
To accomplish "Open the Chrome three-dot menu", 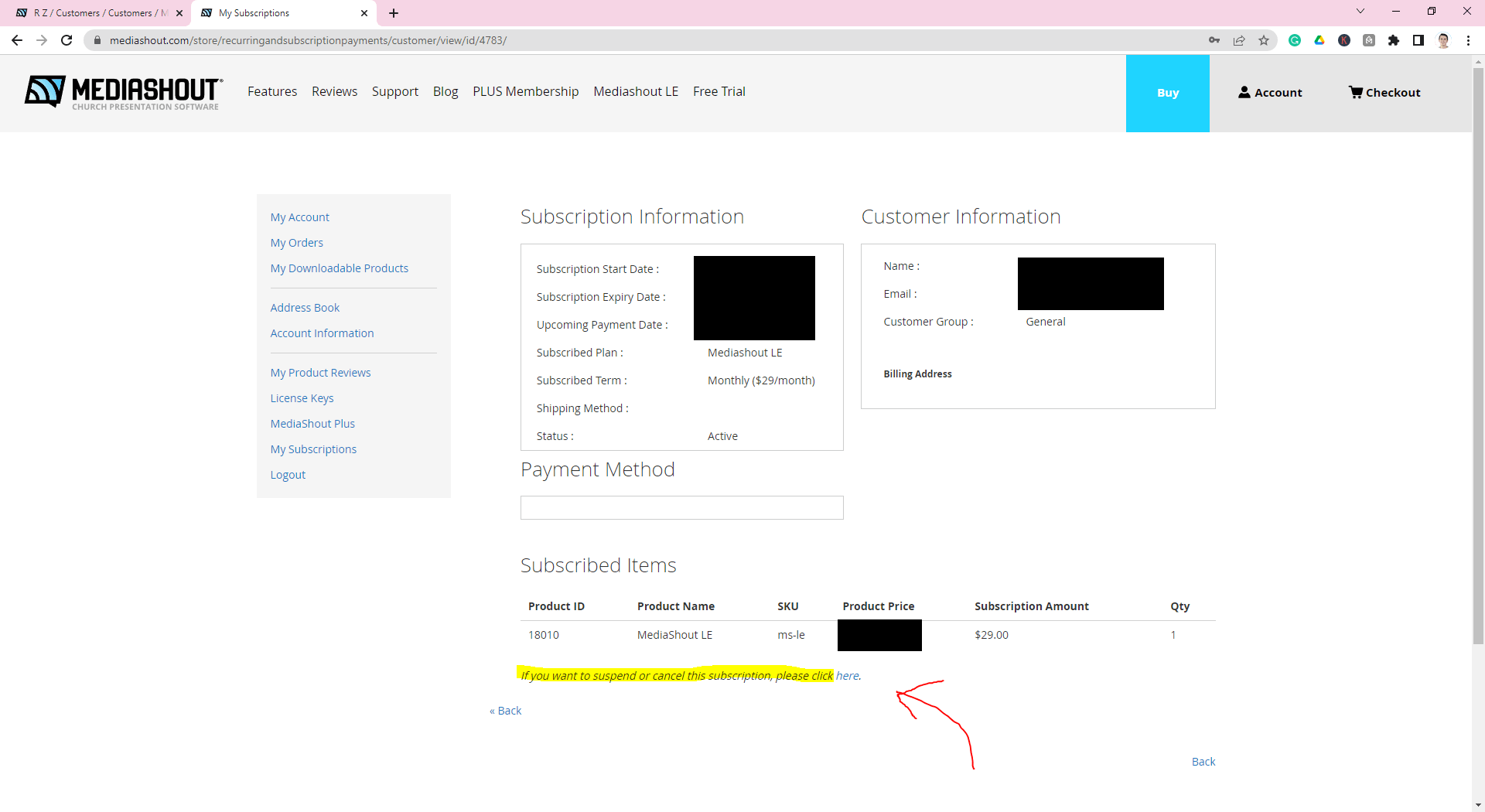I will click(x=1468, y=40).
